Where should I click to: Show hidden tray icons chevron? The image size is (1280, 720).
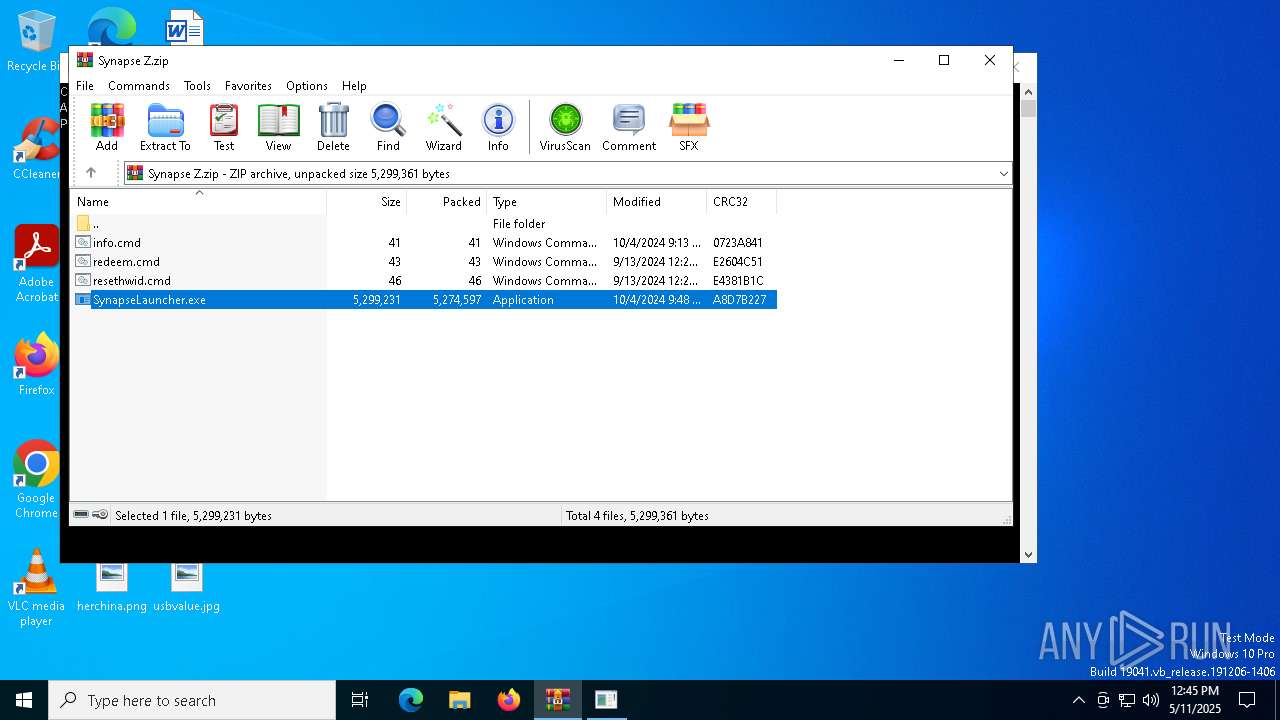pos(1078,700)
